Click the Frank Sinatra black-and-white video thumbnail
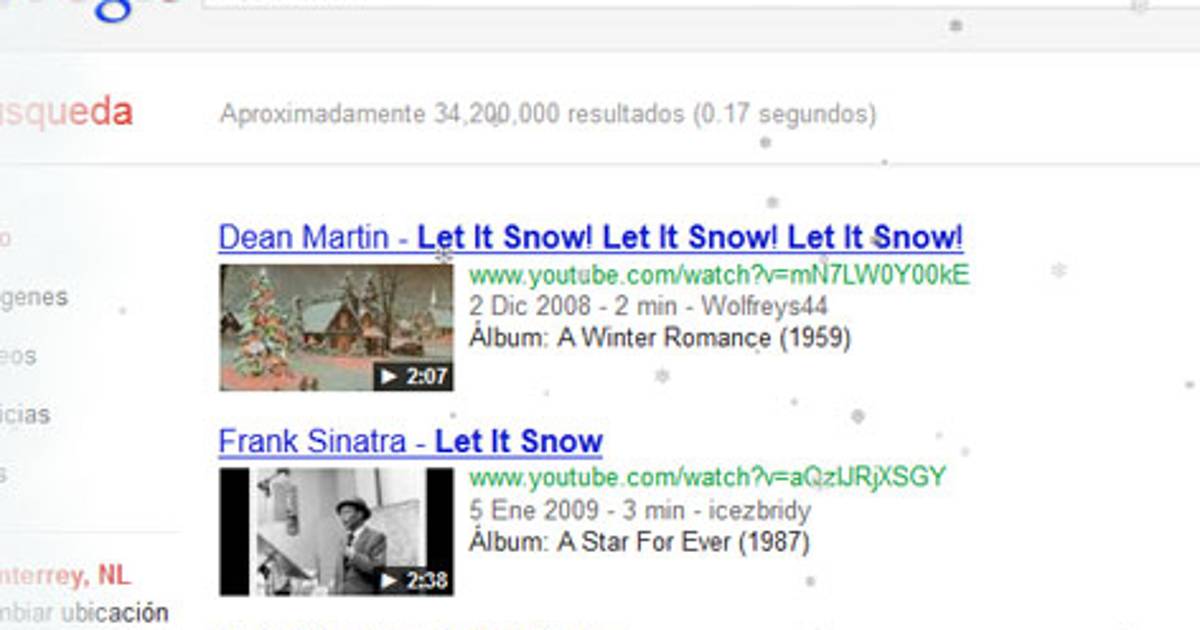 tap(336, 531)
